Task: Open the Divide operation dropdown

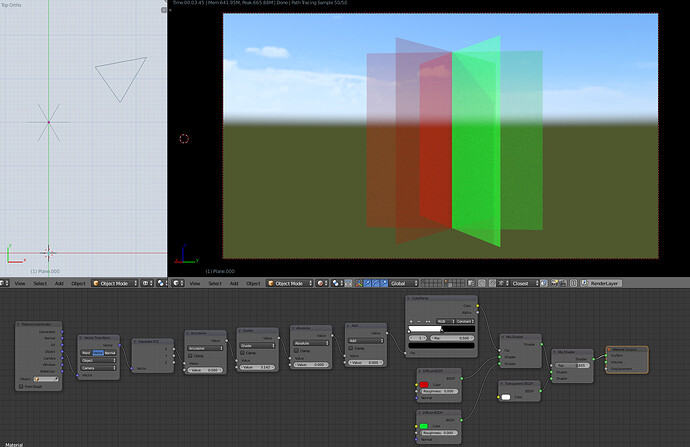Action: pos(258,345)
